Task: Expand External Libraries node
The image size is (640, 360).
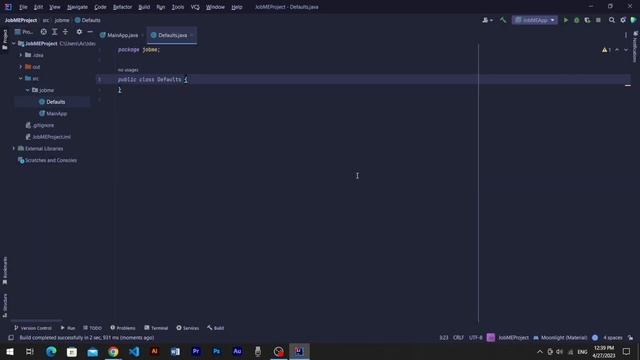Action: pos(13,149)
